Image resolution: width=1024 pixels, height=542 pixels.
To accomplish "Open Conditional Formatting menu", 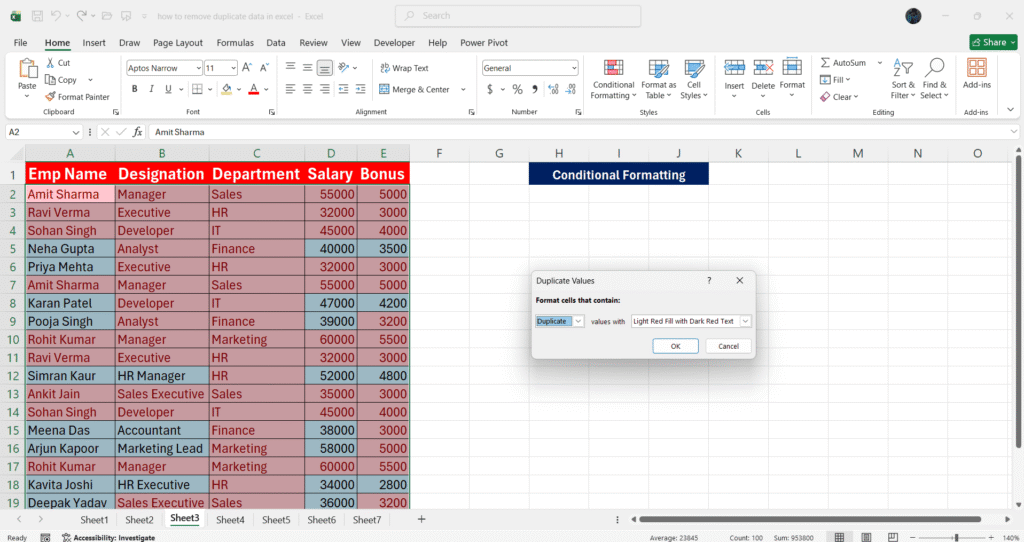I will click(x=613, y=79).
